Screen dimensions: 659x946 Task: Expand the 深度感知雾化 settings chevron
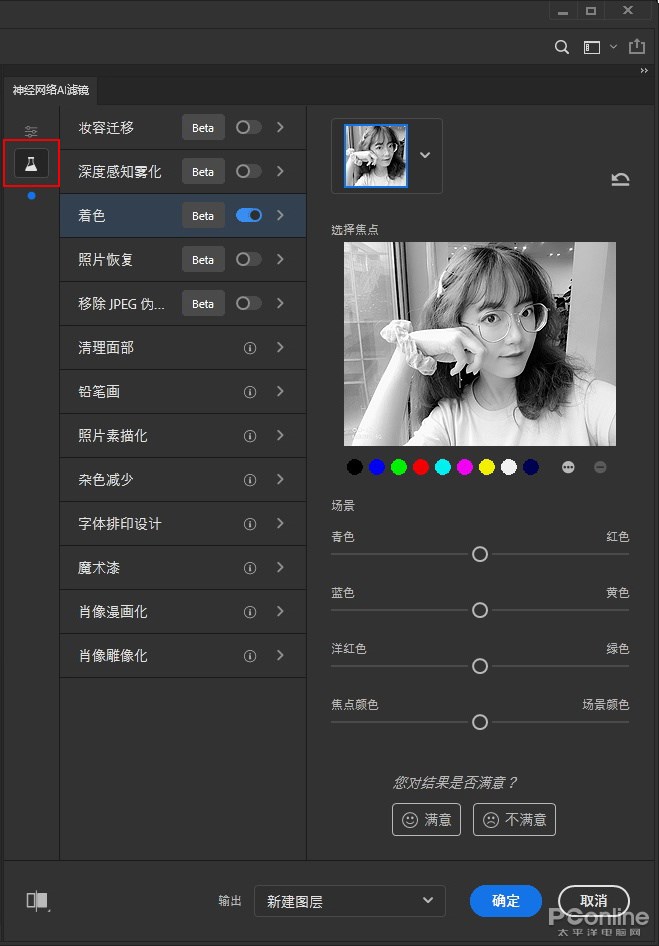pos(280,171)
